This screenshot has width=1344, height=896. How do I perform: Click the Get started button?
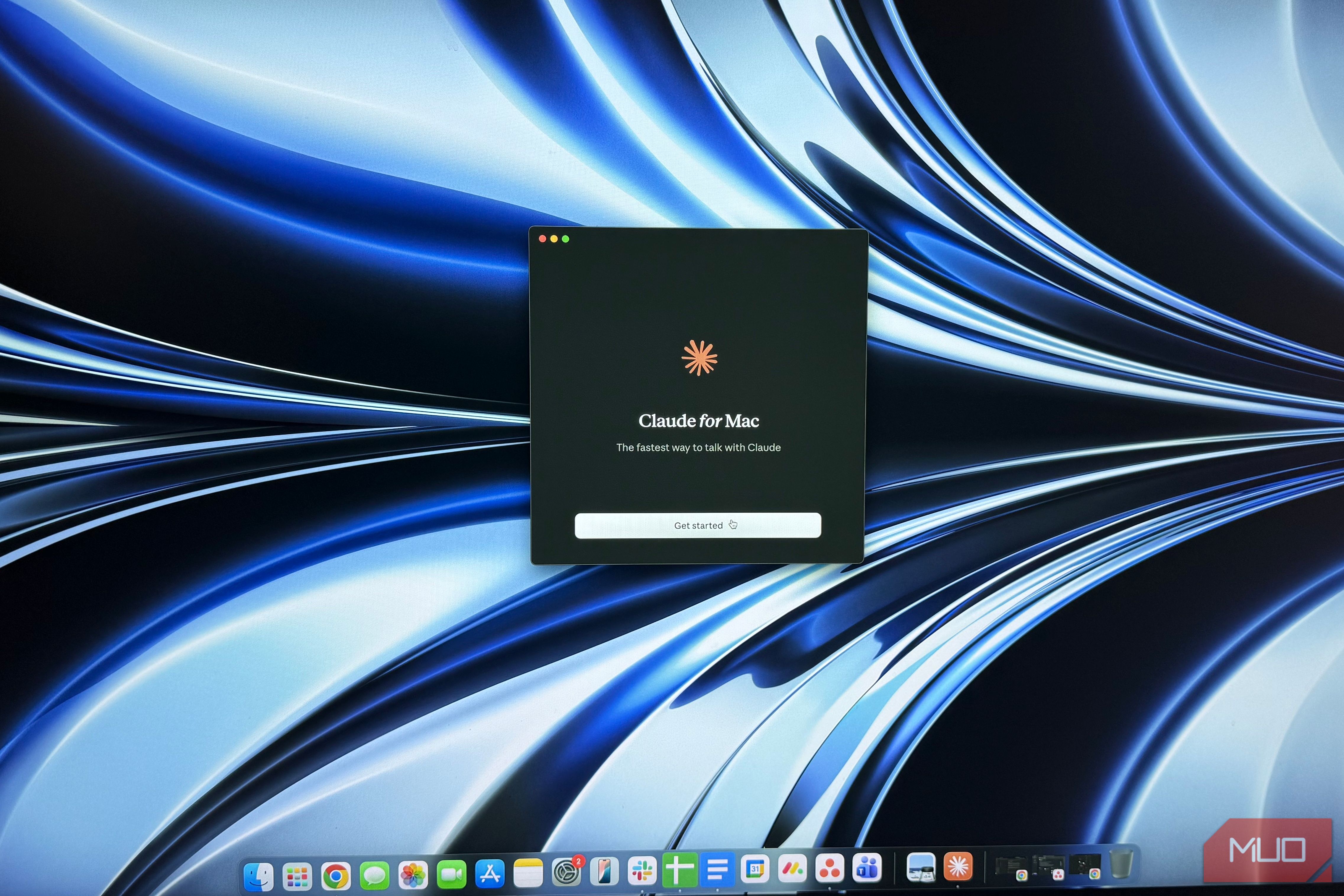coord(698,525)
